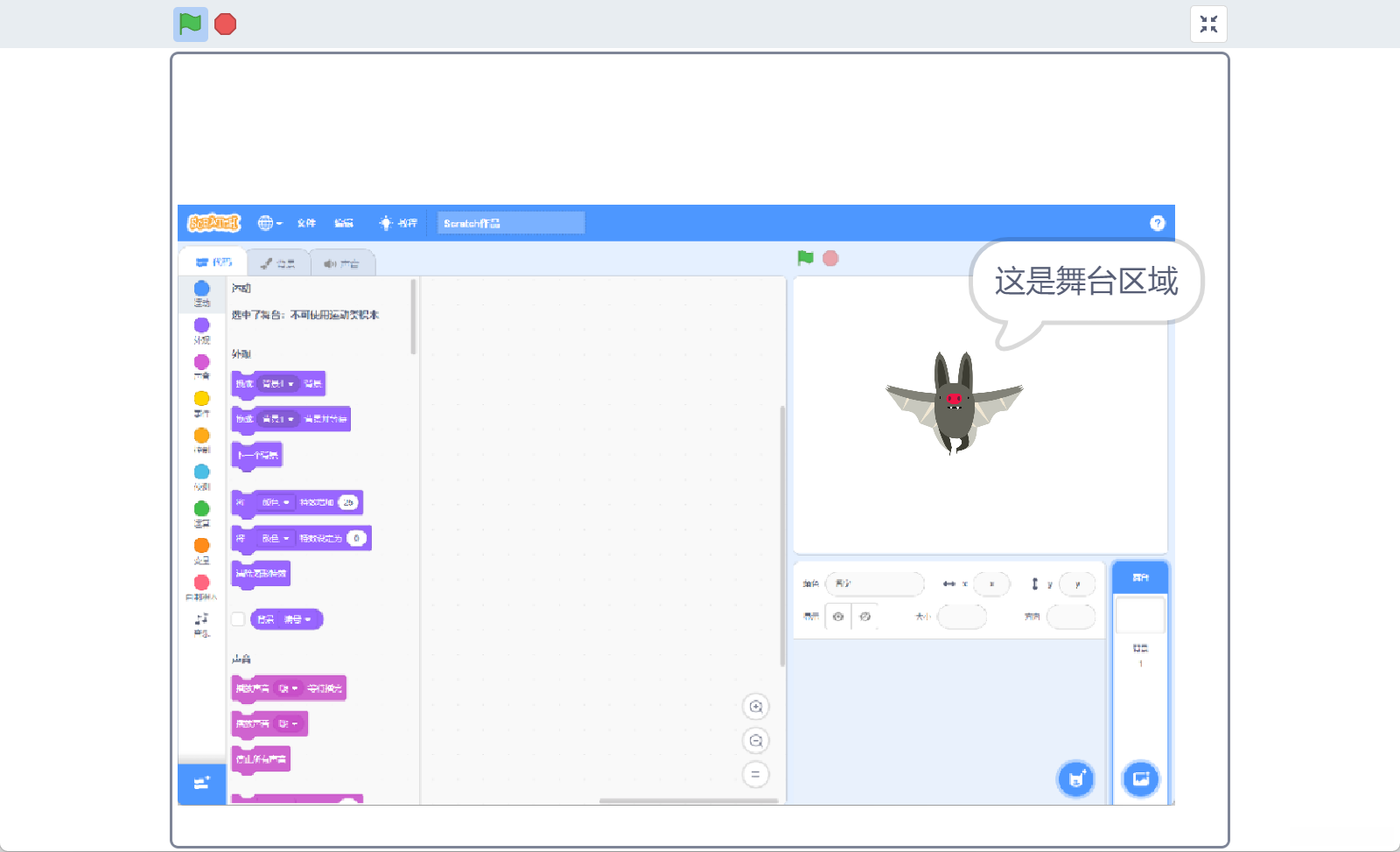The width and height of the screenshot is (1400, 852).
Task: Click the workspace horizontal scrollbar
Action: [689, 800]
